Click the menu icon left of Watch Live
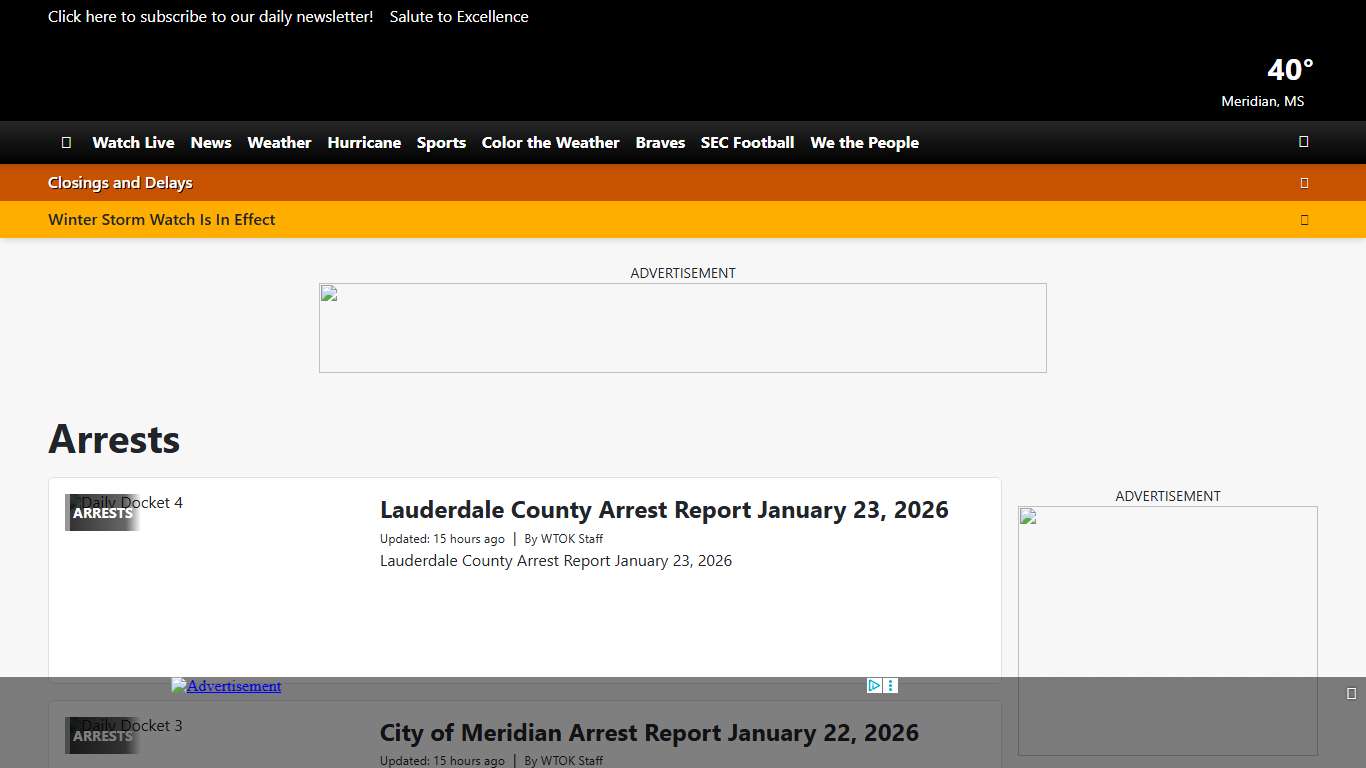Viewport: 1366px width, 768px height. pyautogui.click(x=66, y=142)
